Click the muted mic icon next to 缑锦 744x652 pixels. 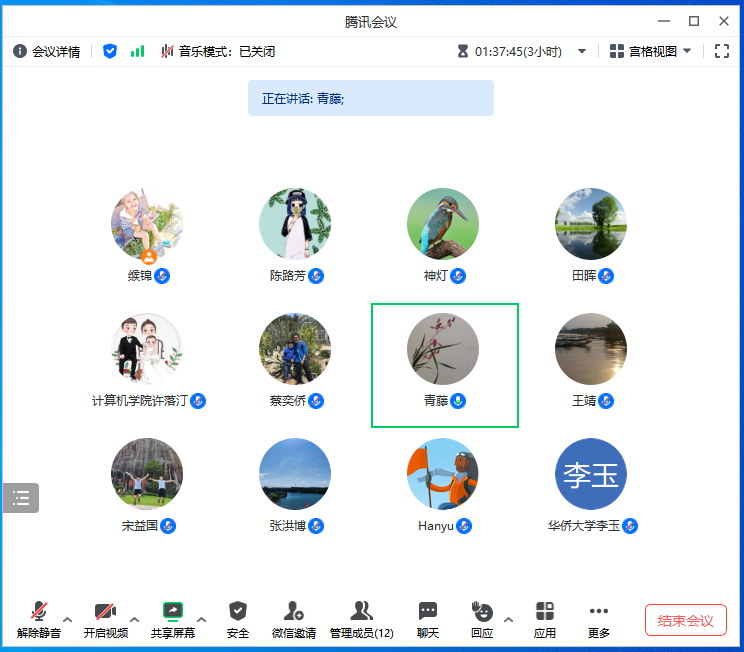coord(162,276)
